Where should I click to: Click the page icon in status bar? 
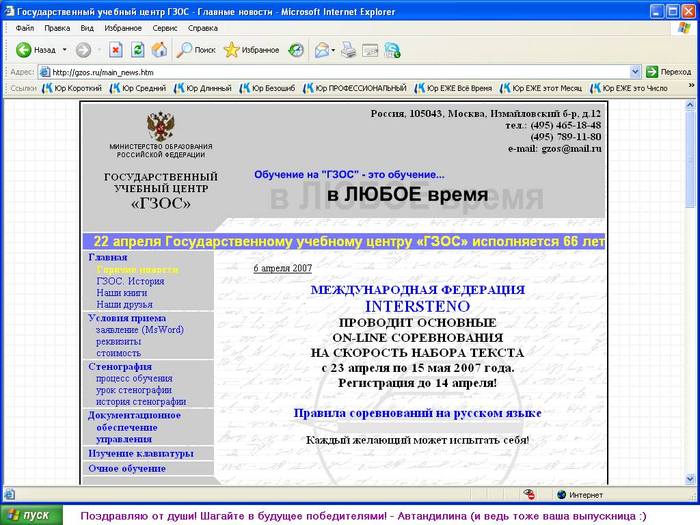point(10,494)
